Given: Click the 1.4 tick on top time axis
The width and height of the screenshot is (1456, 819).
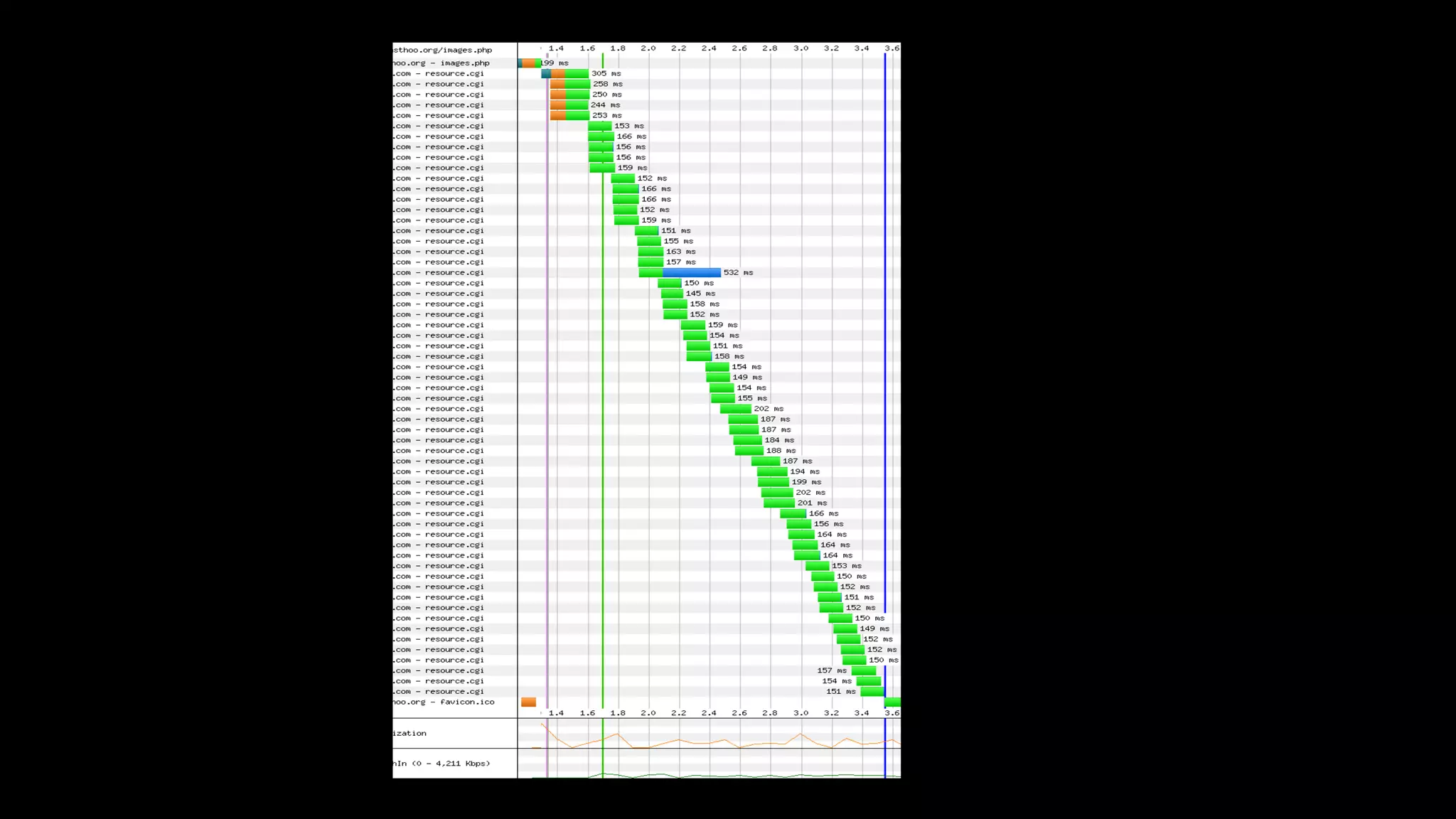Looking at the screenshot, I should coord(556,48).
